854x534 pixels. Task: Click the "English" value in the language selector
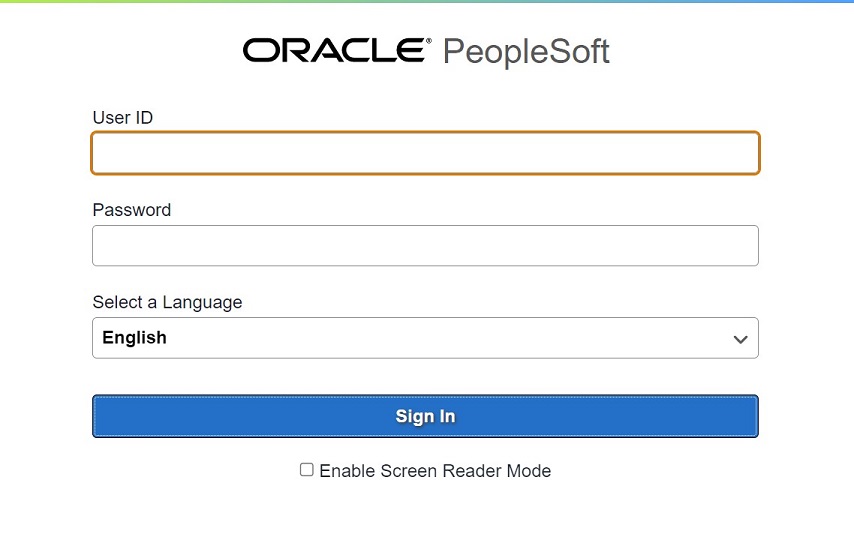(x=135, y=338)
